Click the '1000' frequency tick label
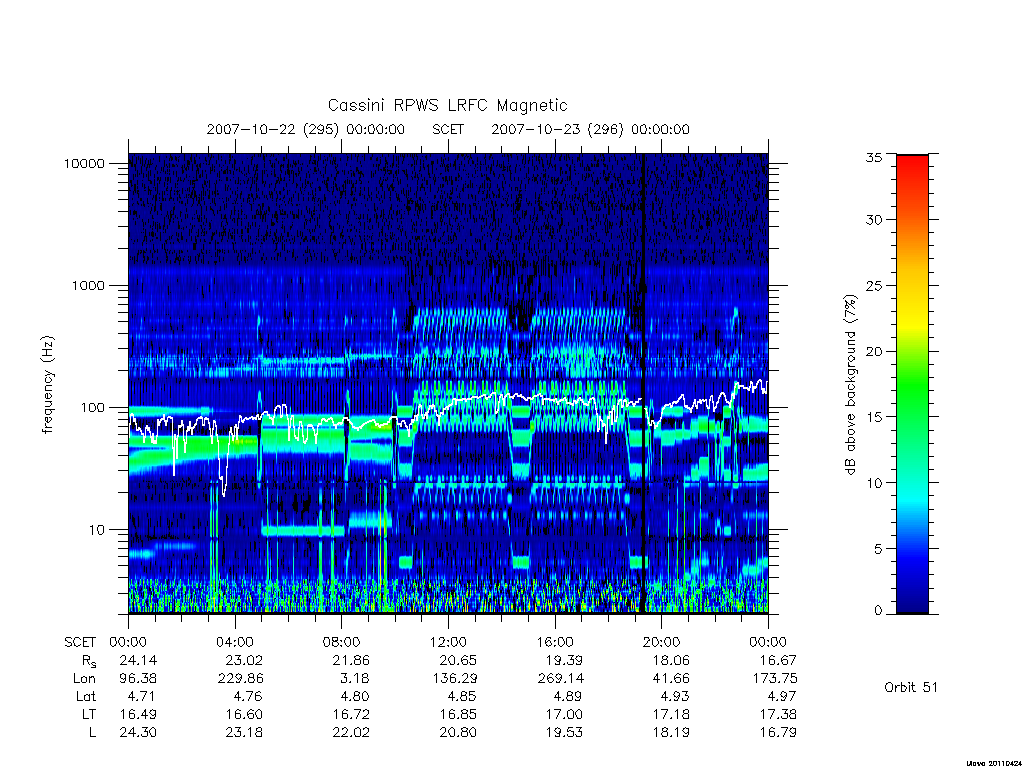This screenshot has width=1024, height=768. (88, 285)
